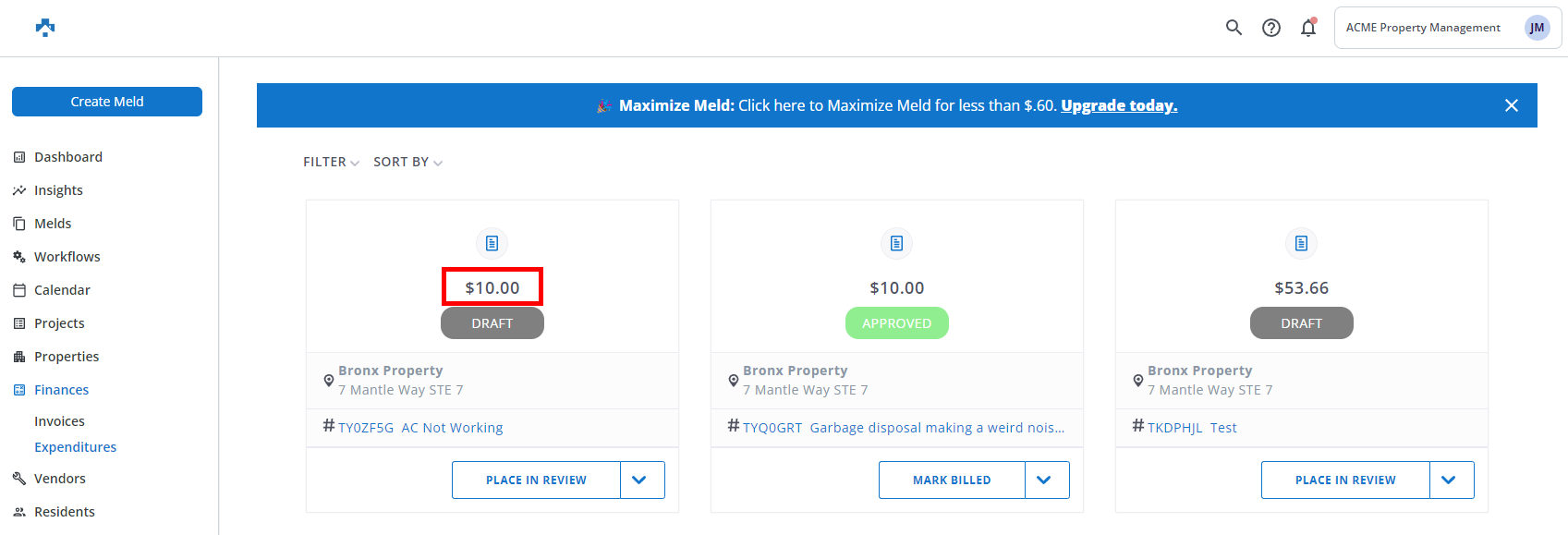
Task: Open the help question mark icon
Action: coord(1271,28)
